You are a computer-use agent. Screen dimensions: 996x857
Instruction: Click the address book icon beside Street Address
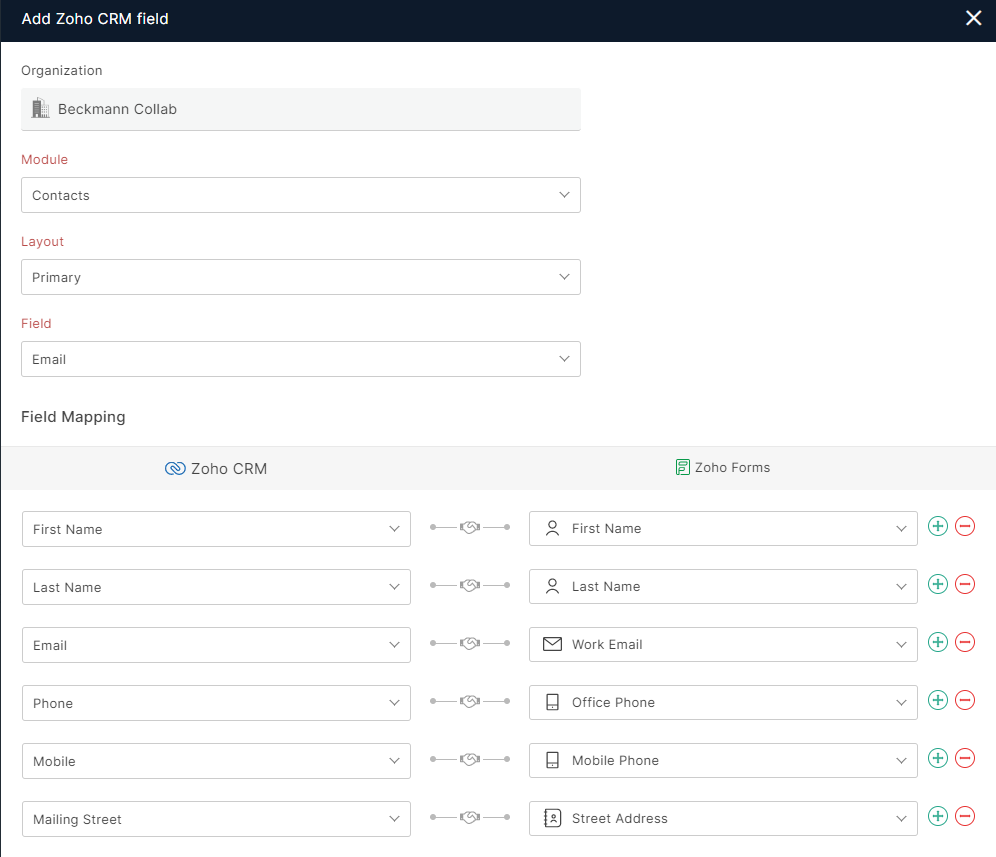[552, 818]
